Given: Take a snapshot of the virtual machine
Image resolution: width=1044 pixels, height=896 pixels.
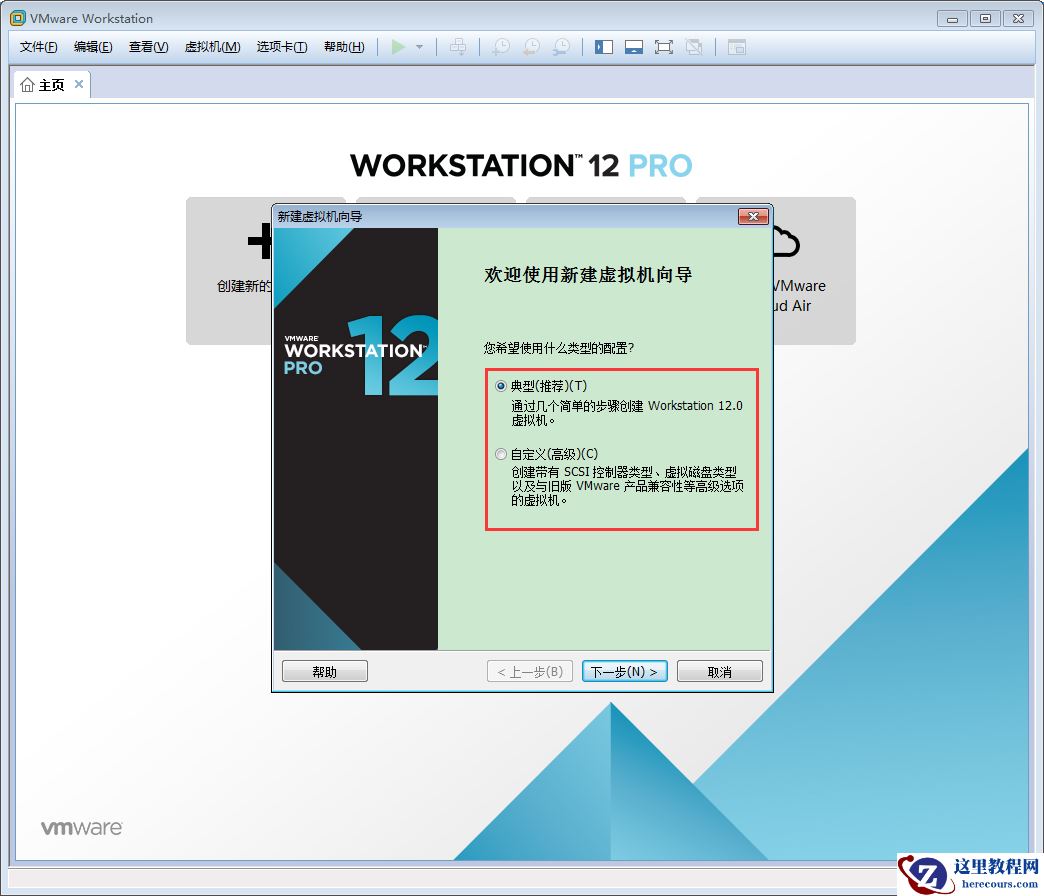Looking at the screenshot, I should point(501,46).
